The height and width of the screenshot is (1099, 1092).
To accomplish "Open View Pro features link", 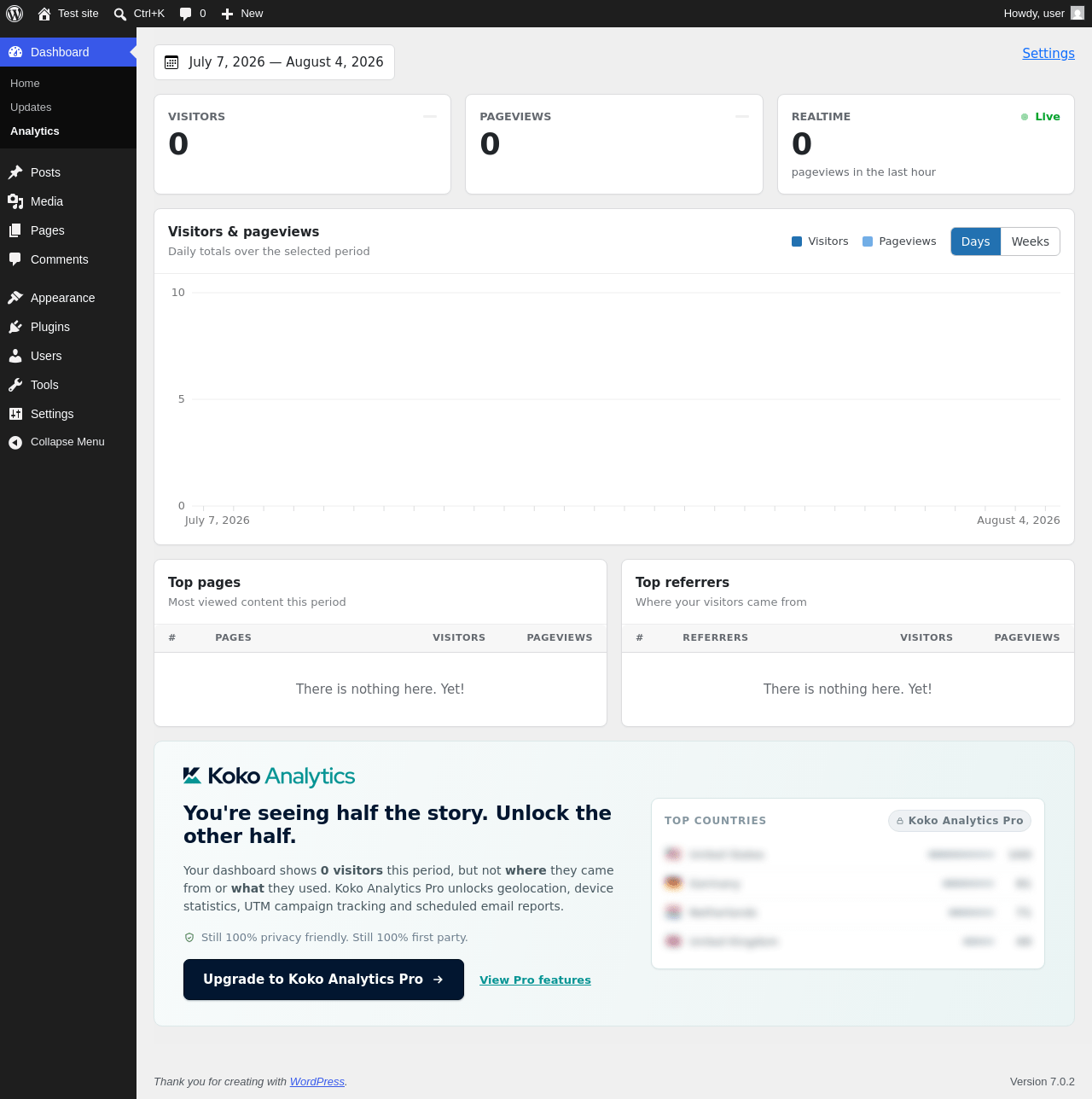I will coord(535,980).
